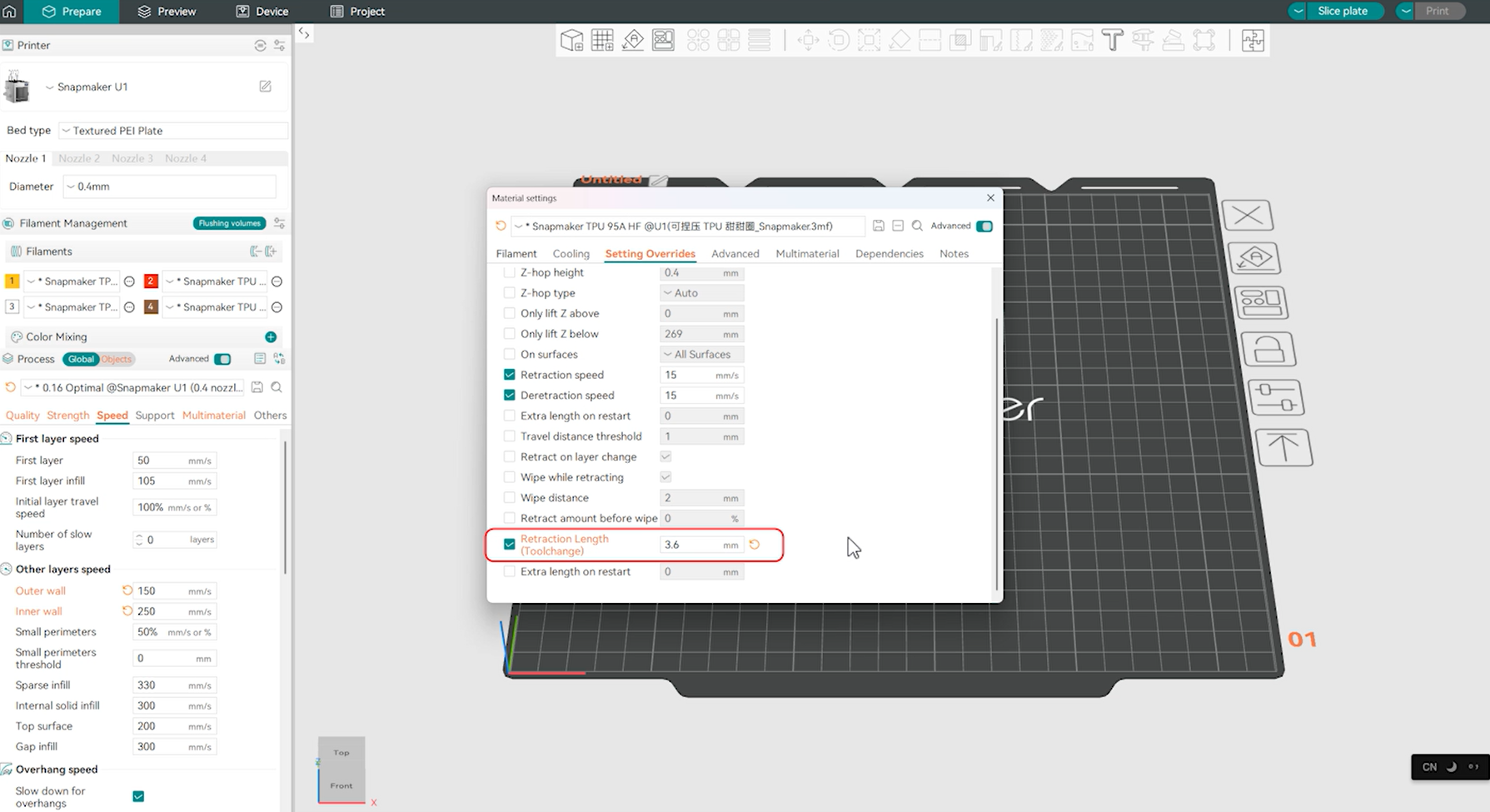Open the Slice plate dropdown arrow

tap(1298, 11)
